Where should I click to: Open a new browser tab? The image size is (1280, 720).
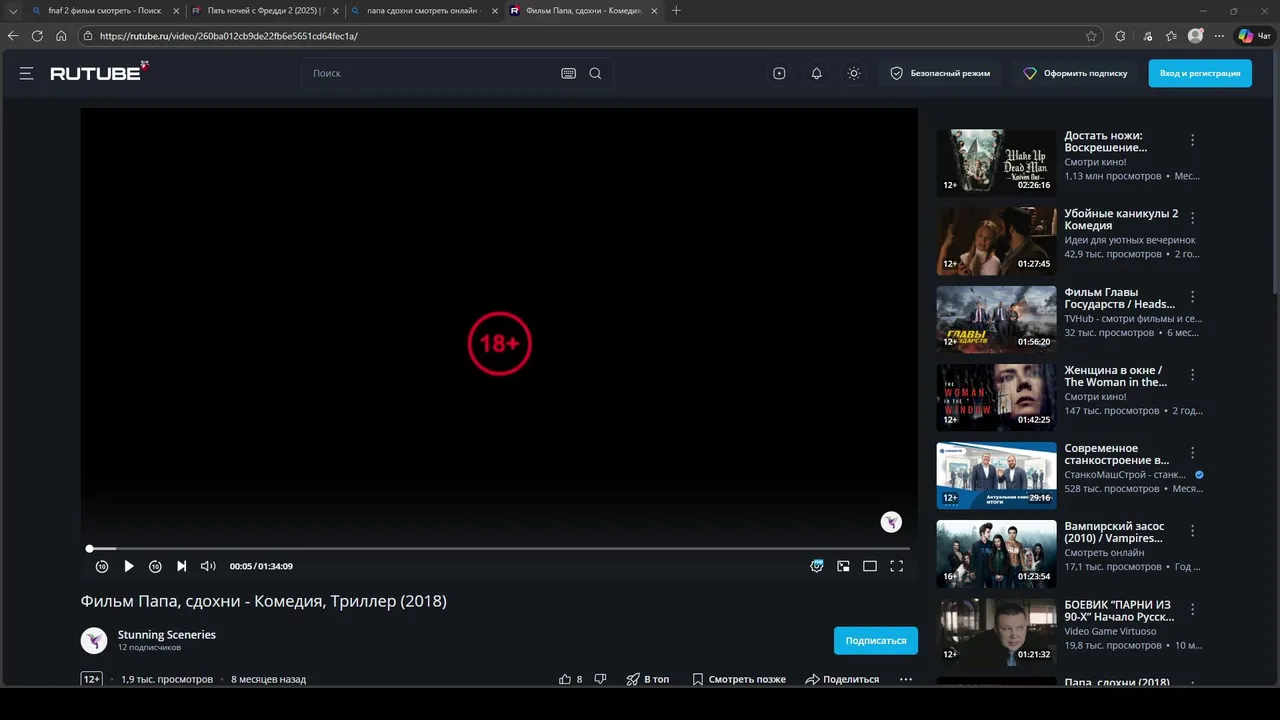[676, 11]
